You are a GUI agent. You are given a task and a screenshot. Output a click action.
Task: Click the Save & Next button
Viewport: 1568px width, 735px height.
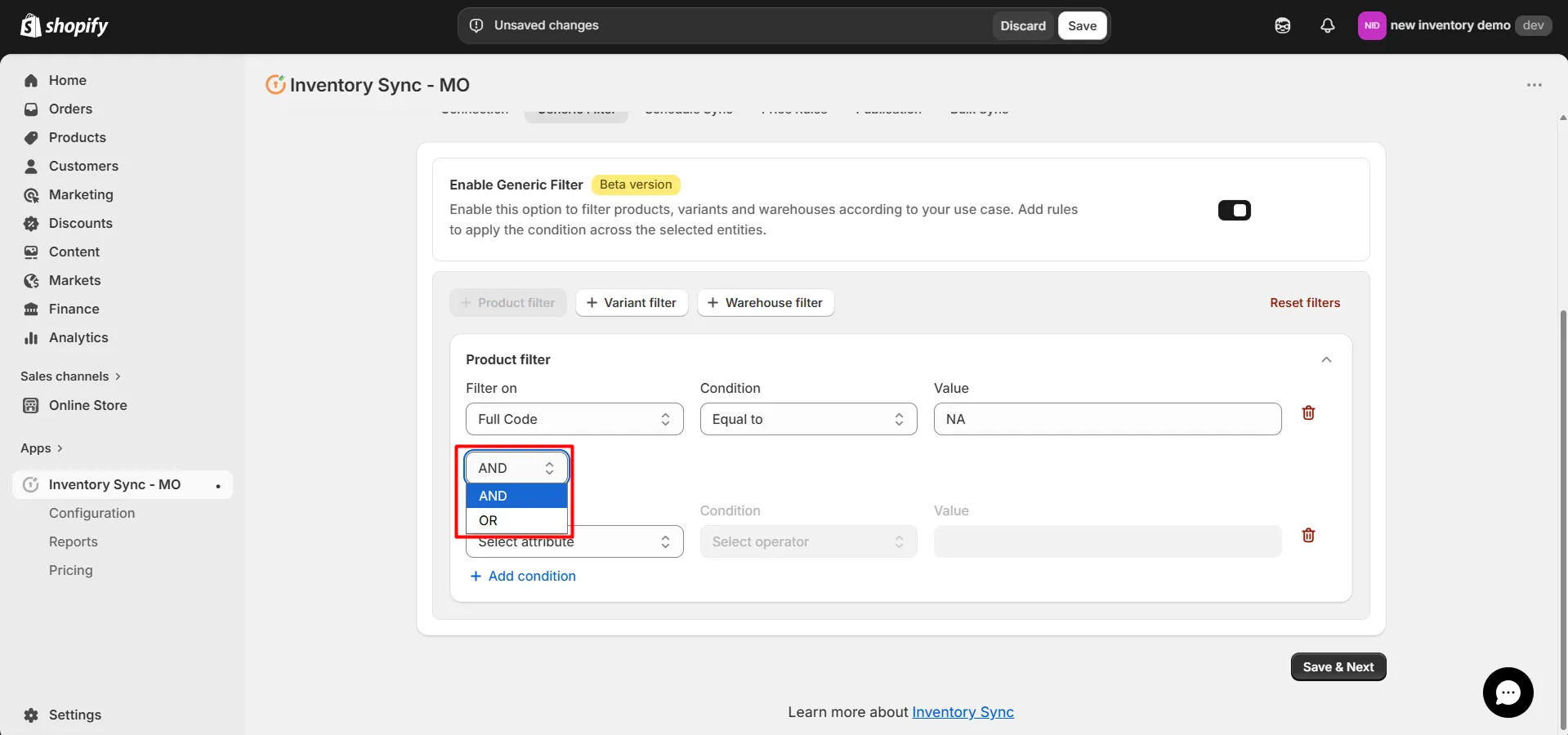point(1338,666)
